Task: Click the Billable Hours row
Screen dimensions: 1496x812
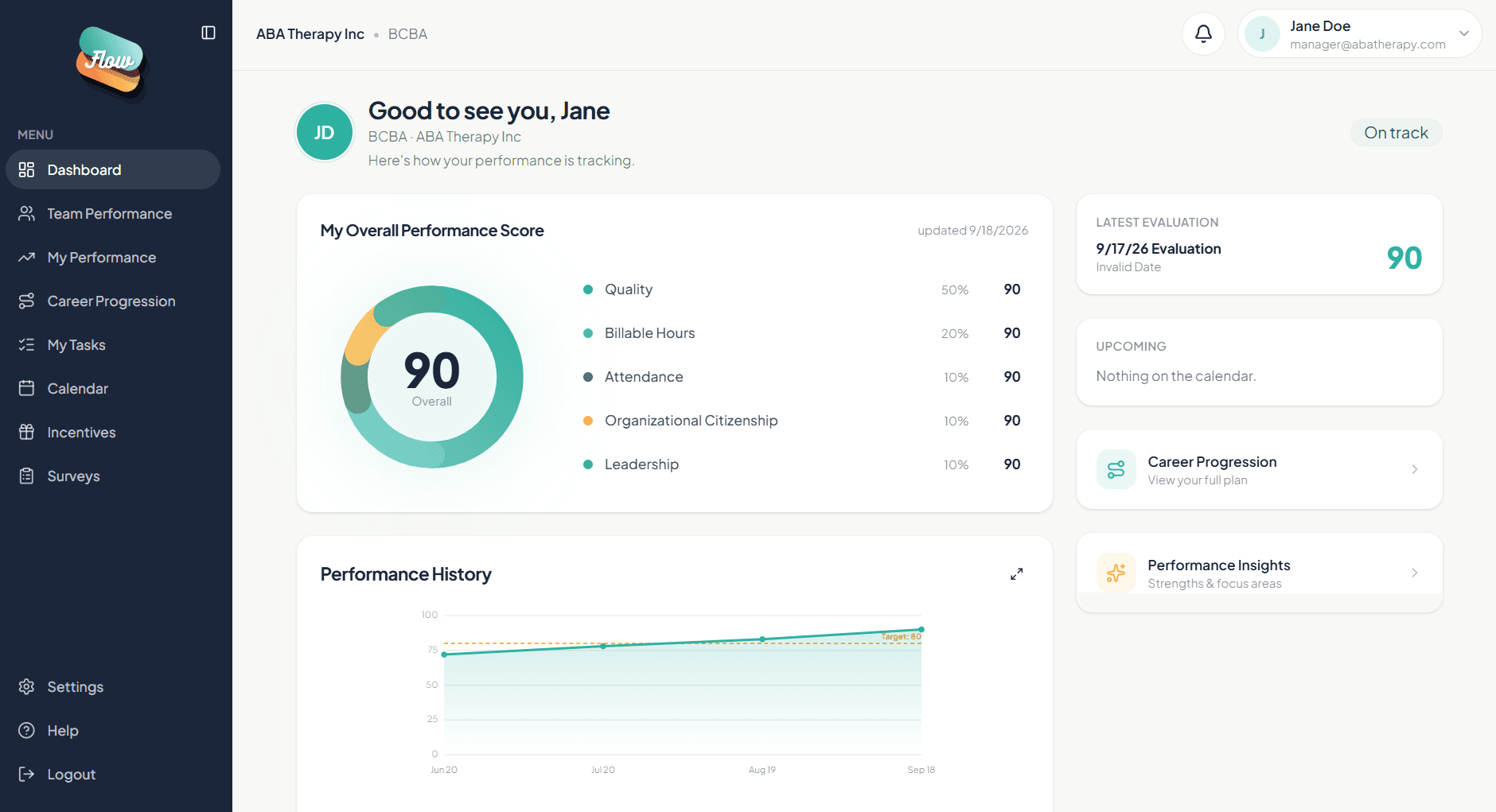Action: click(x=802, y=333)
